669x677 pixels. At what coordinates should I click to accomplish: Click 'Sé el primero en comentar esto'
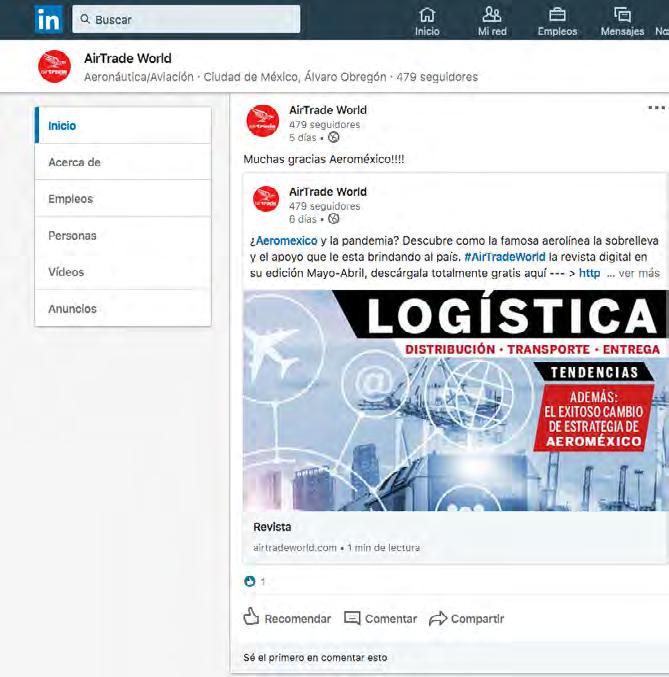tap(315, 658)
